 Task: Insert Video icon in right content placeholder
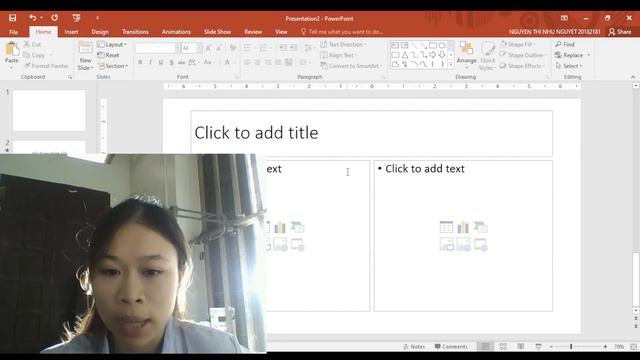point(480,244)
